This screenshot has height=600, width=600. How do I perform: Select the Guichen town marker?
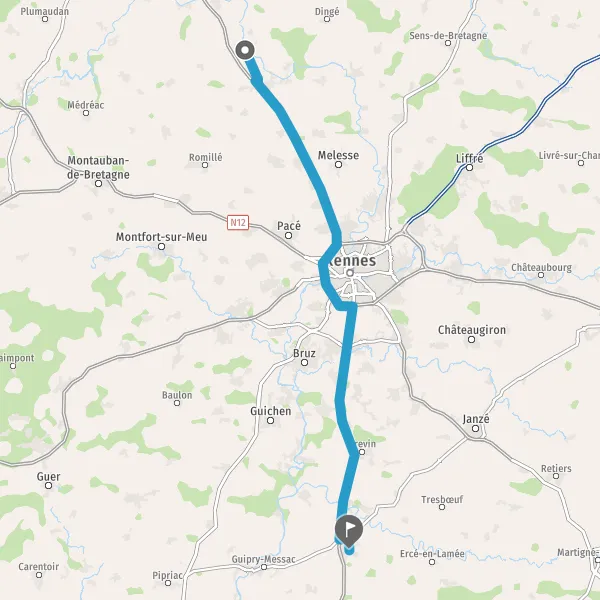pos(271,421)
